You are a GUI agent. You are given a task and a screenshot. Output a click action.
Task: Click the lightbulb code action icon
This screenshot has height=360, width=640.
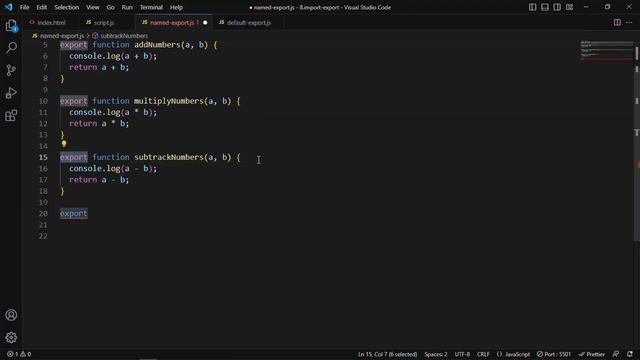pos(64,144)
